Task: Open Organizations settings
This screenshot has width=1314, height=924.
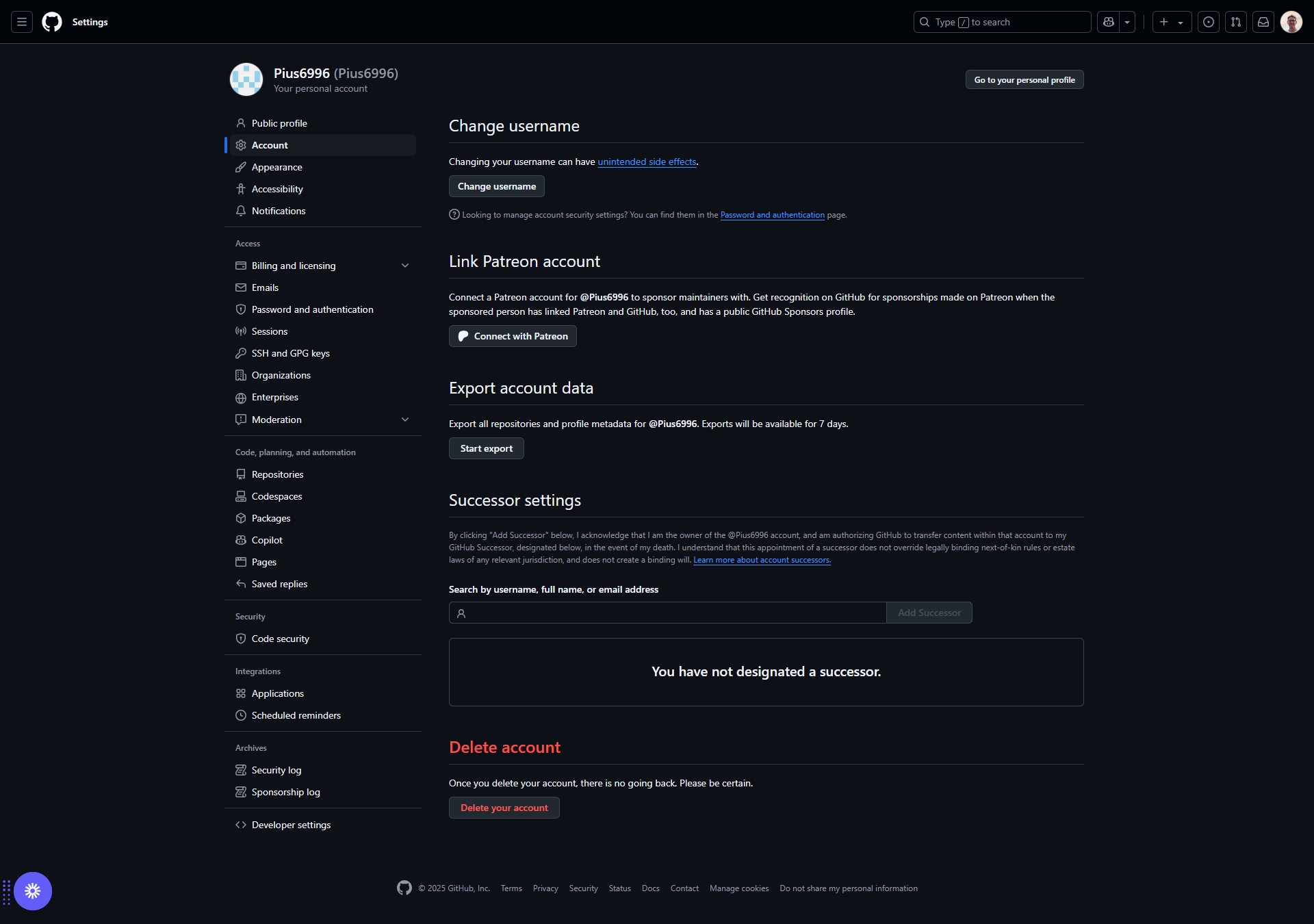Action: click(323, 375)
